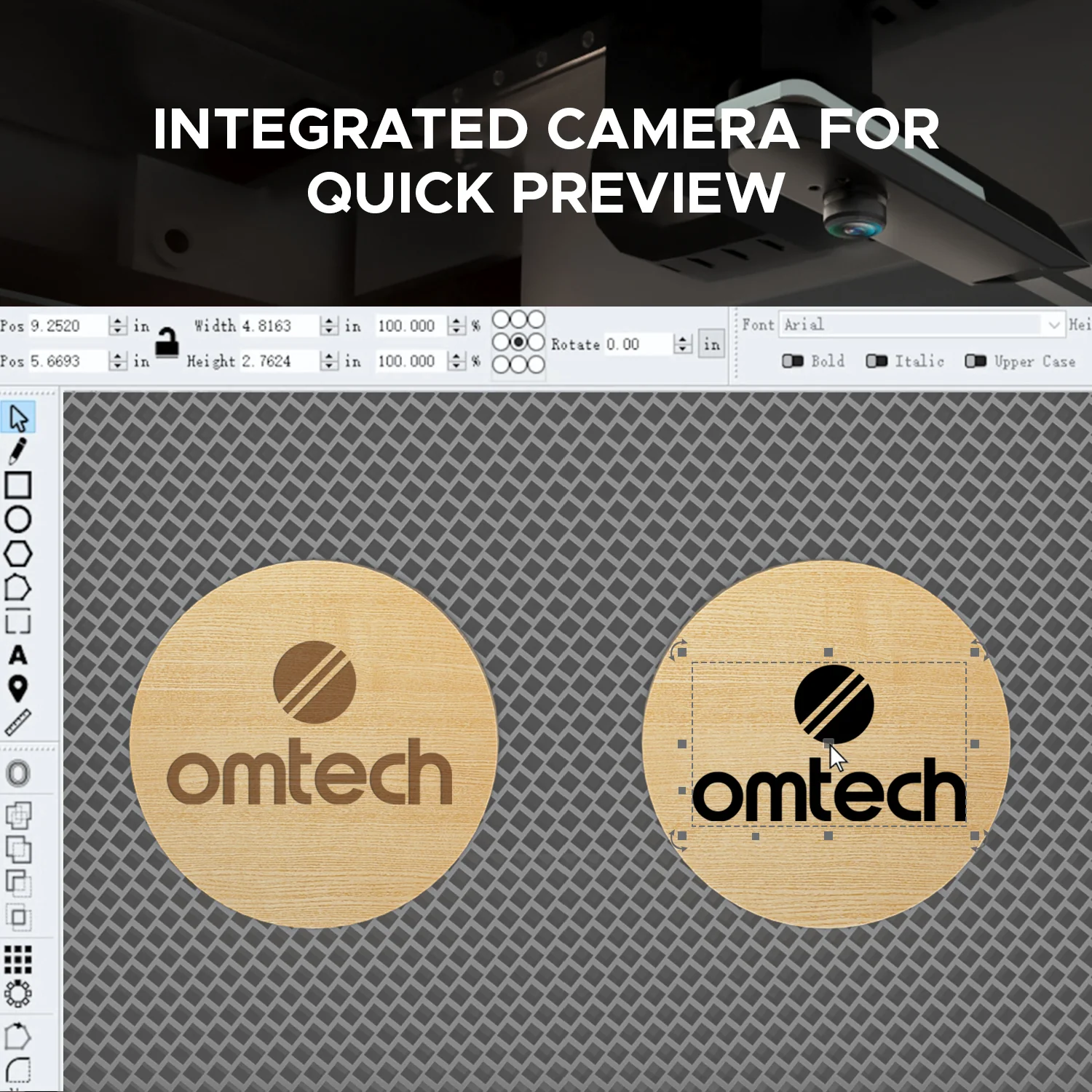1092x1092 pixels.
Task: Choose the Rectangle shape tool
Action: point(18,485)
